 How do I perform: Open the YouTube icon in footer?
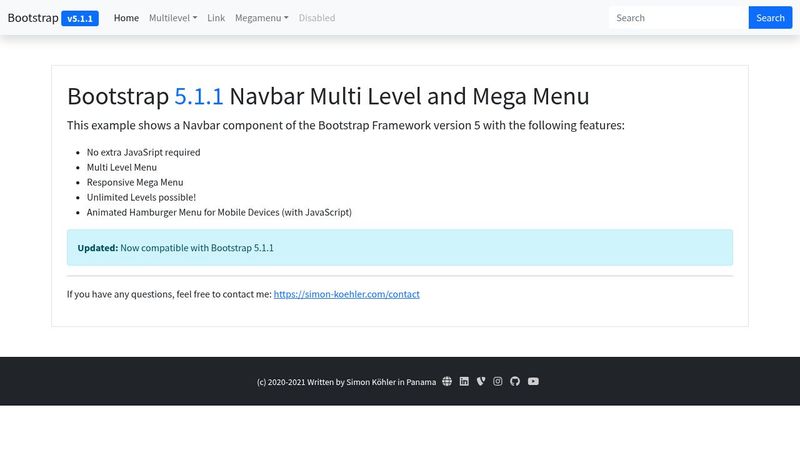click(533, 381)
